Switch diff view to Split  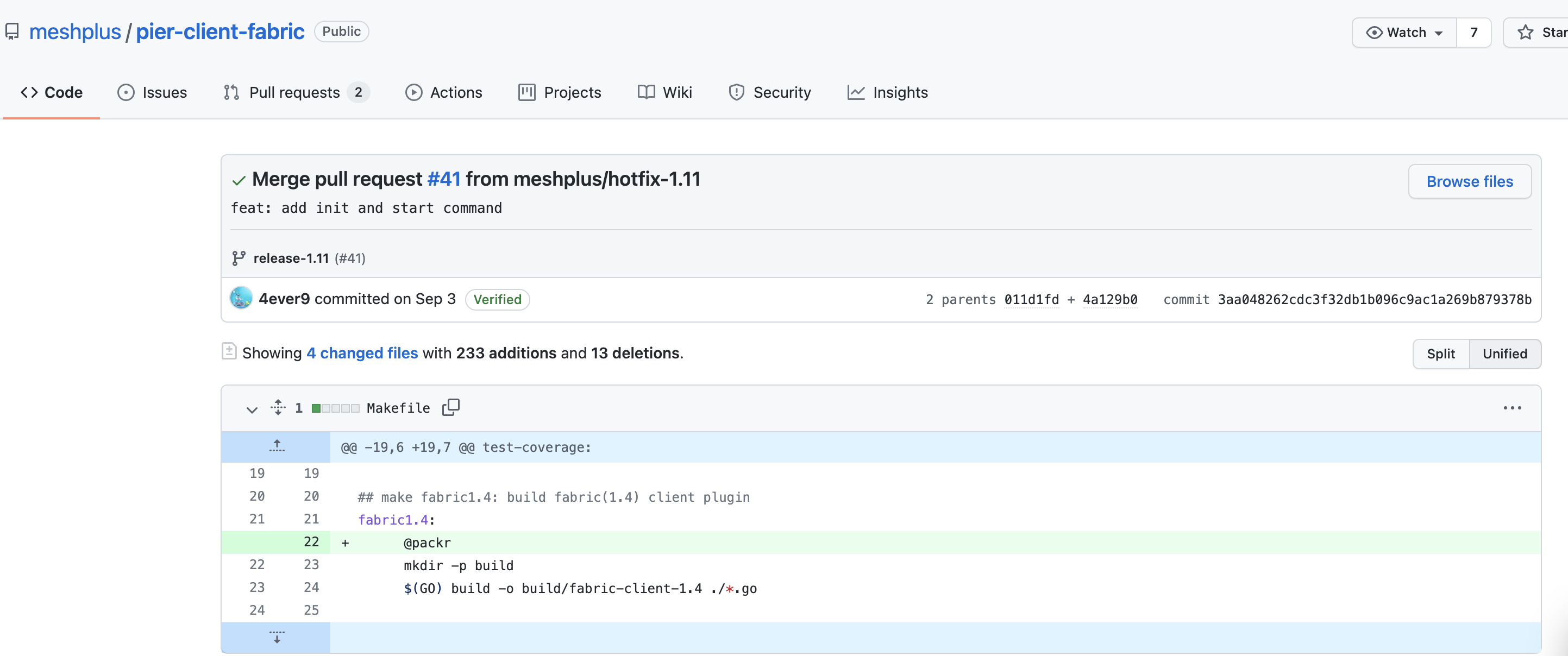(1440, 354)
